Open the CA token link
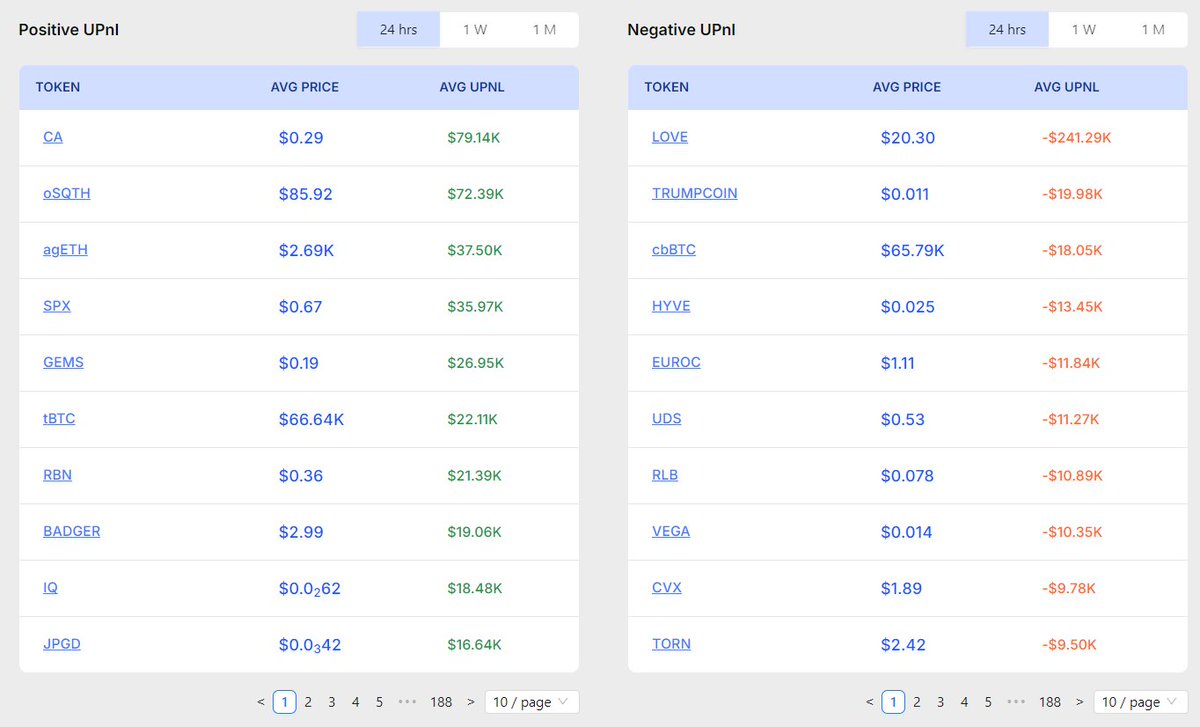The width and height of the screenshot is (1200, 727). (x=53, y=137)
